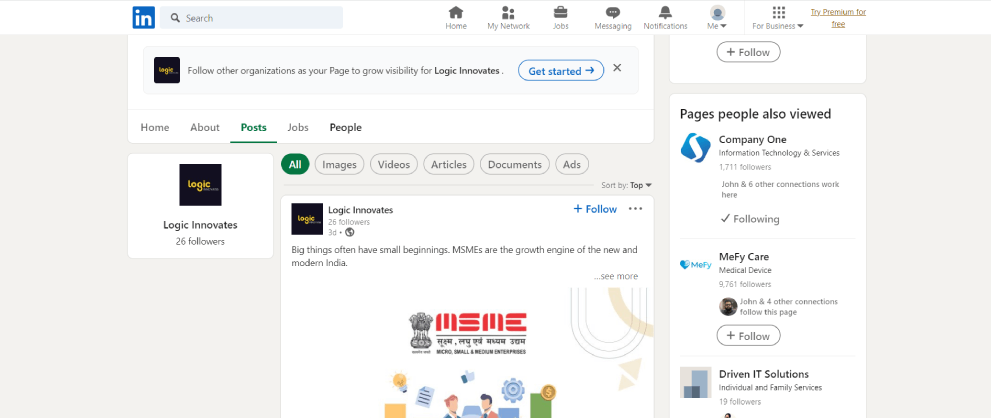Click the LinkedIn logo icon
991x418 pixels.
(143, 18)
